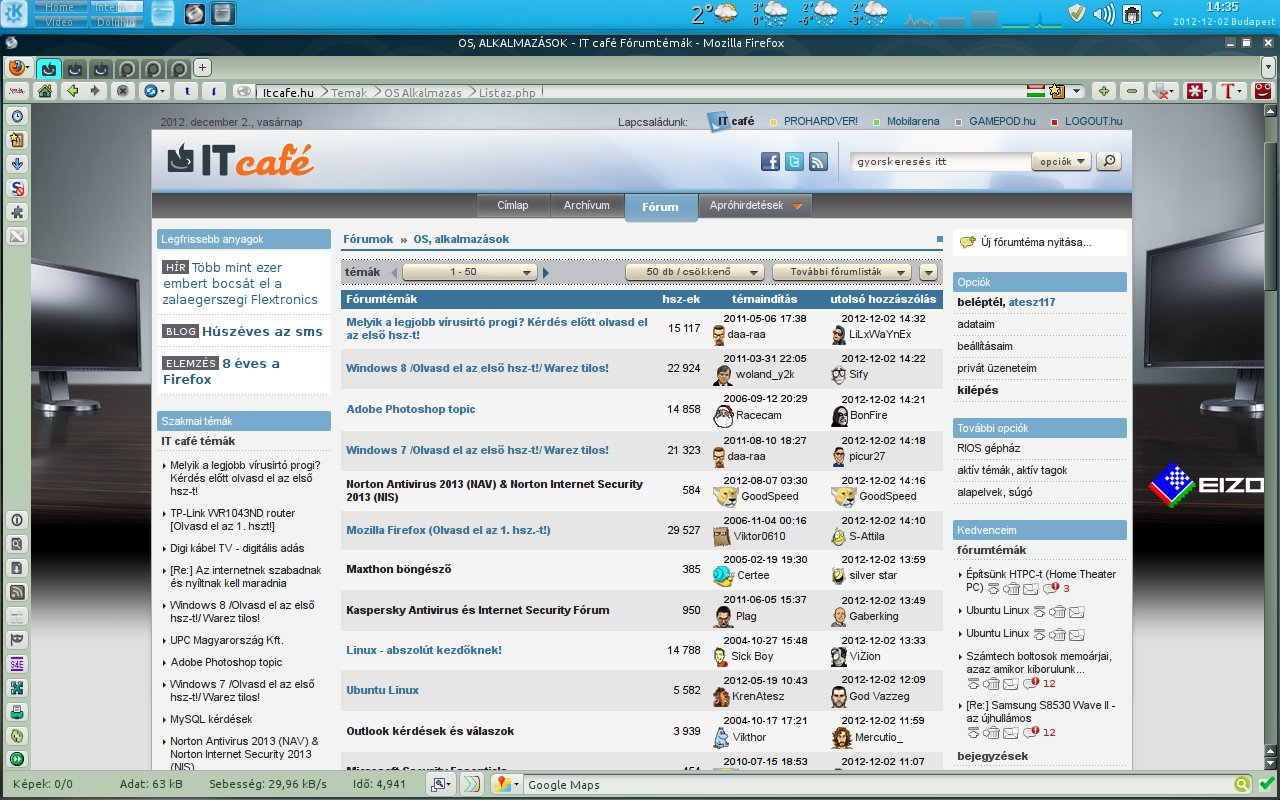This screenshot has width=1280, height=800.
Task: Open privát üzeneteim link
Action: (x=996, y=368)
